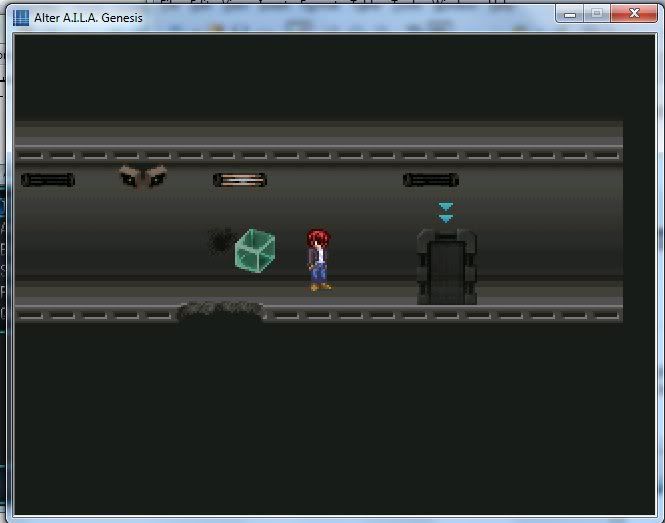Click the broken ceiling panel with dangling flaps
The width and height of the screenshot is (665, 523).
point(143,176)
